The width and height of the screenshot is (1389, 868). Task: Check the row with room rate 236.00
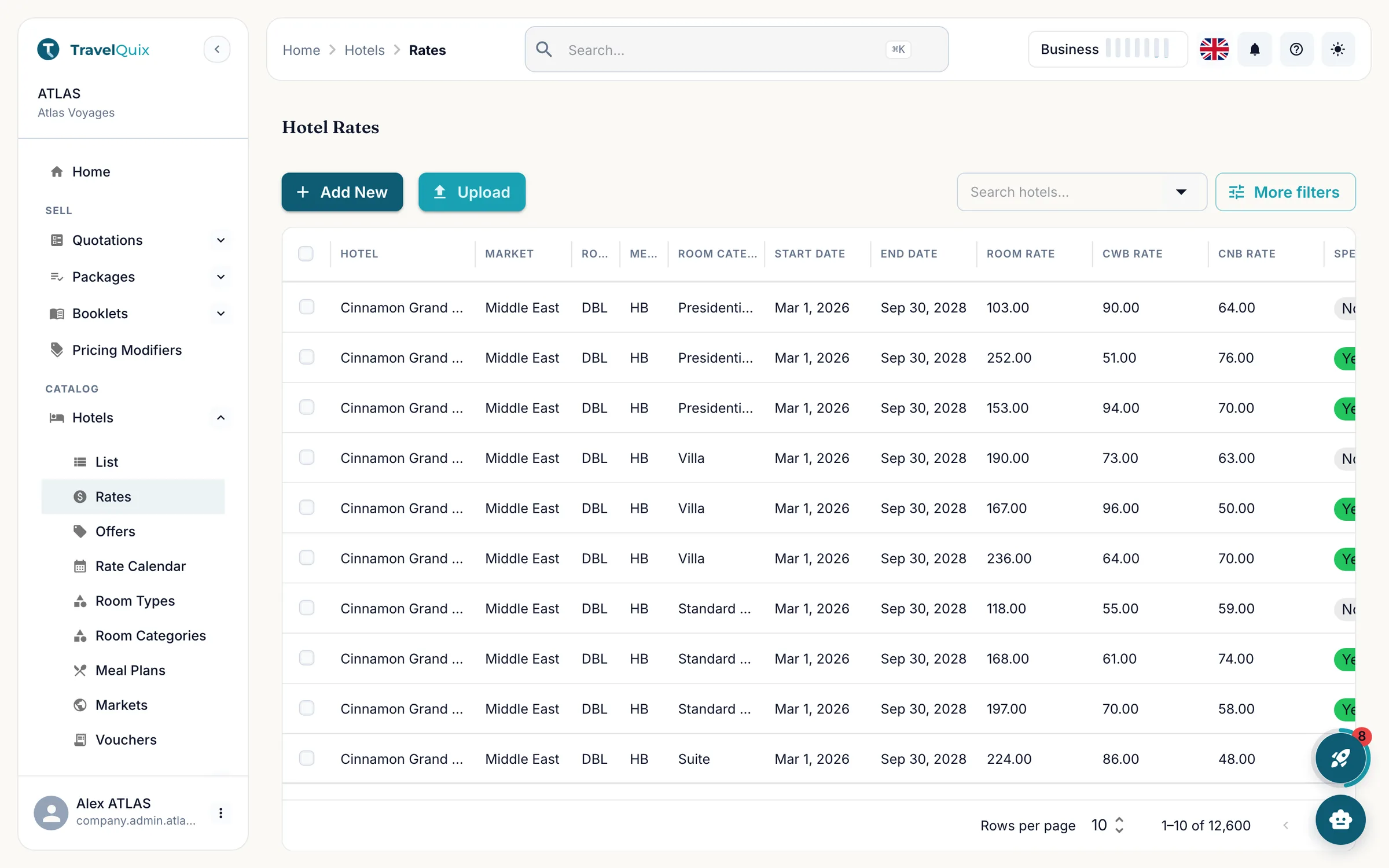306,558
